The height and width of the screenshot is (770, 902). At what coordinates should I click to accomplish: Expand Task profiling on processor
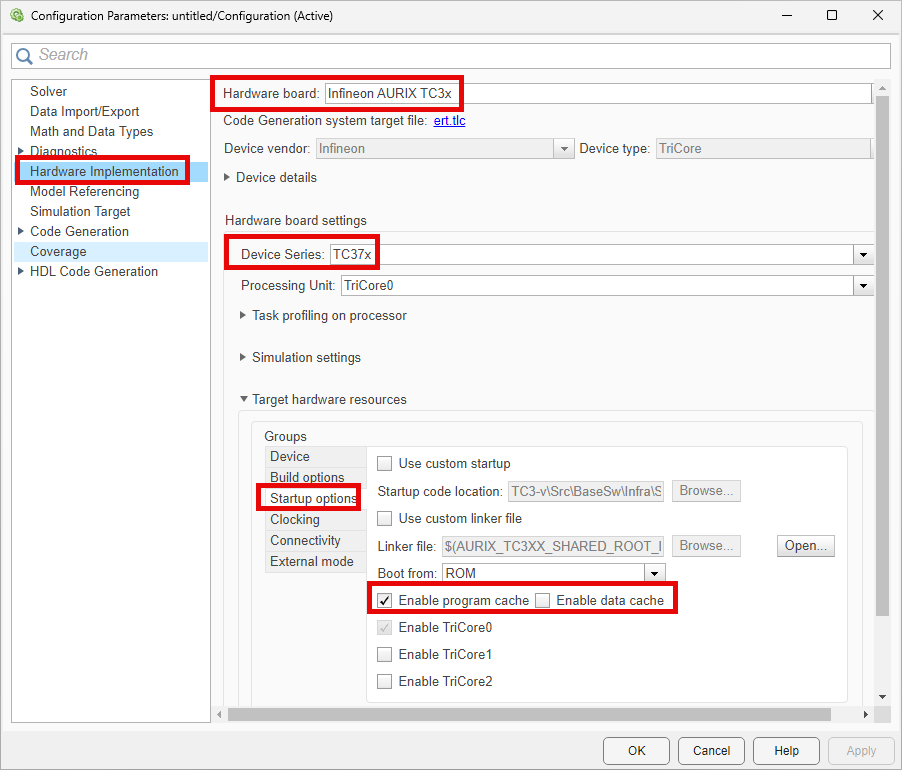coord(243,315)
